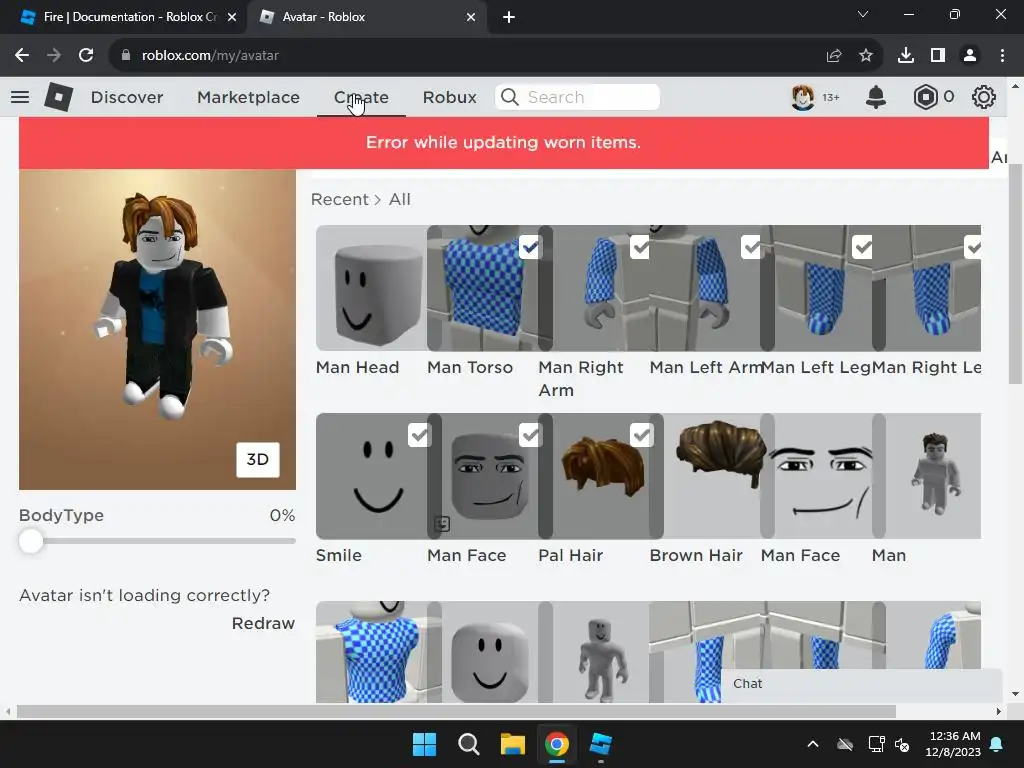The width and height of the screenshot is (1024, 768).
Task: Open a new browser tab
Action: 509,17
